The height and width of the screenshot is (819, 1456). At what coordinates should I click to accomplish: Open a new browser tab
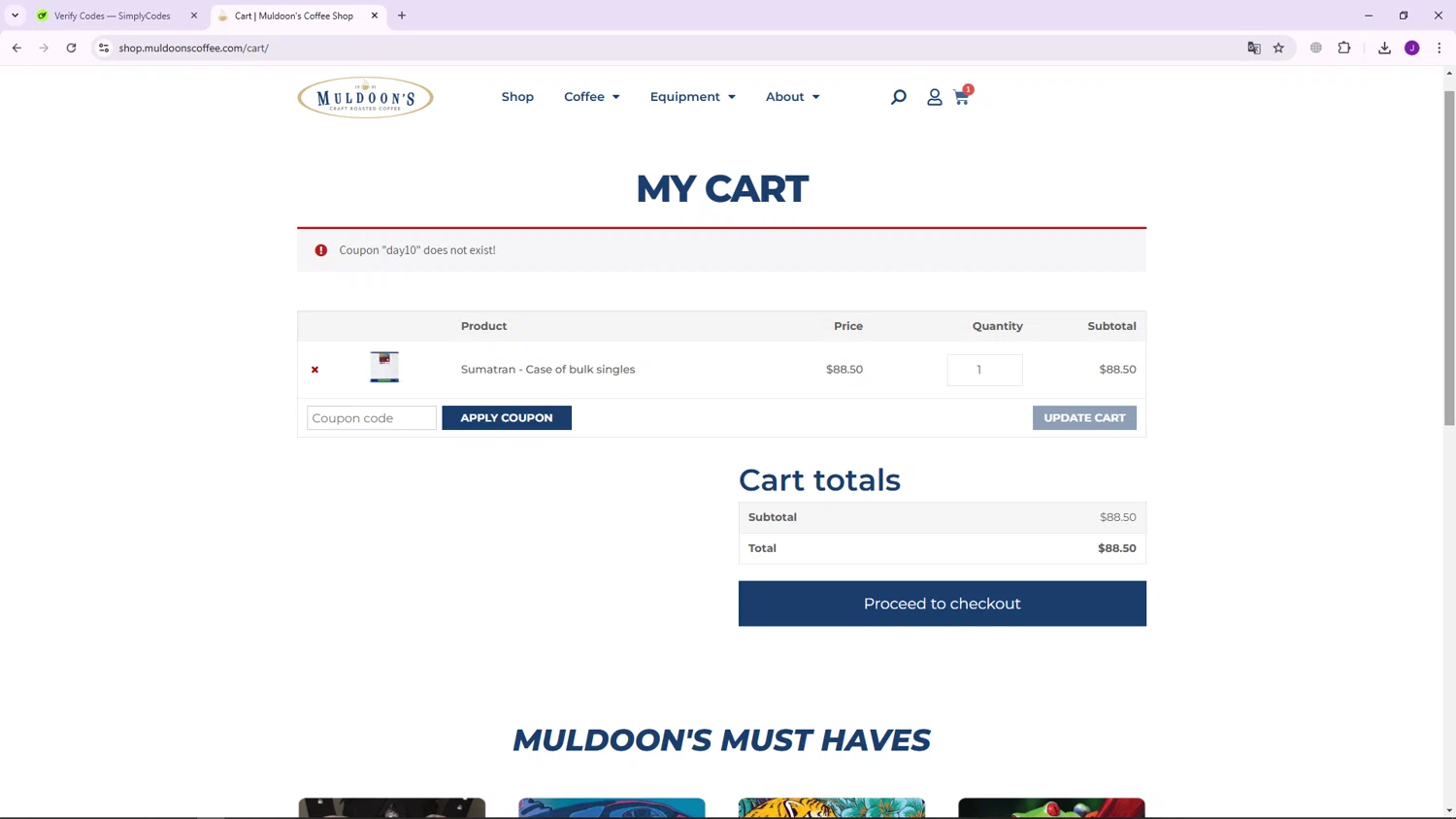pyautogui.click(x=402, y=16)
